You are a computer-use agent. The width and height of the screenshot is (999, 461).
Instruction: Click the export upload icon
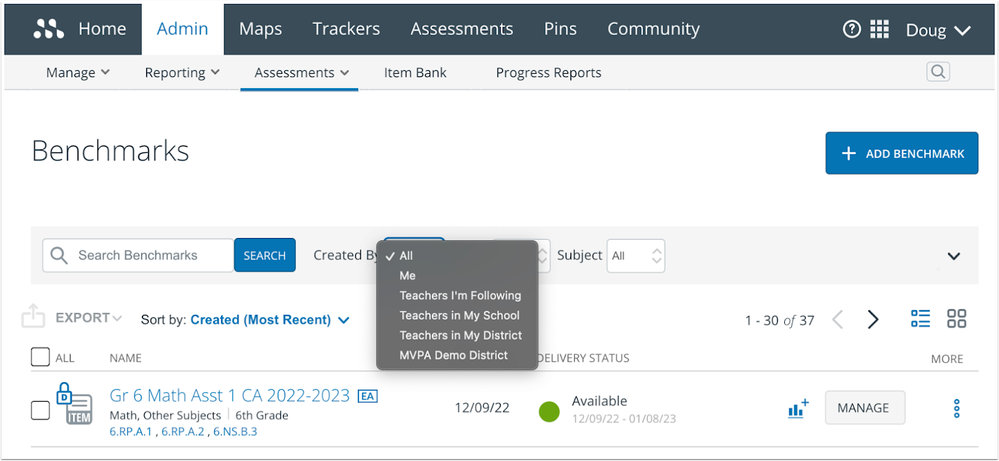33,318
